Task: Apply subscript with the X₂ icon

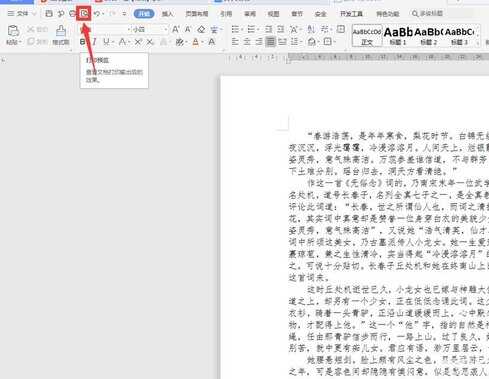Action: [150, 42]
